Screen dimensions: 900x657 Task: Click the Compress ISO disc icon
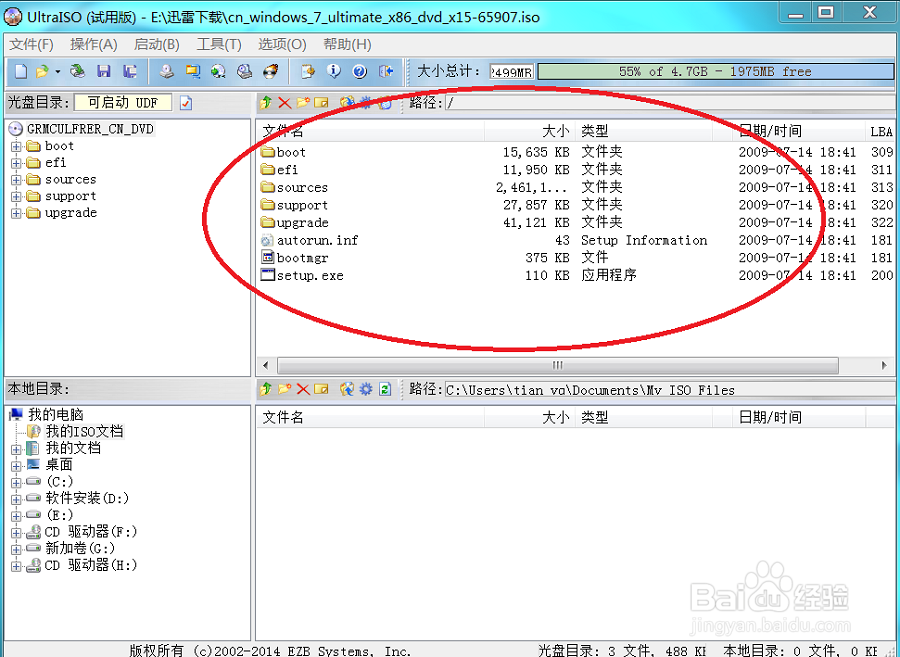(245, 71)
